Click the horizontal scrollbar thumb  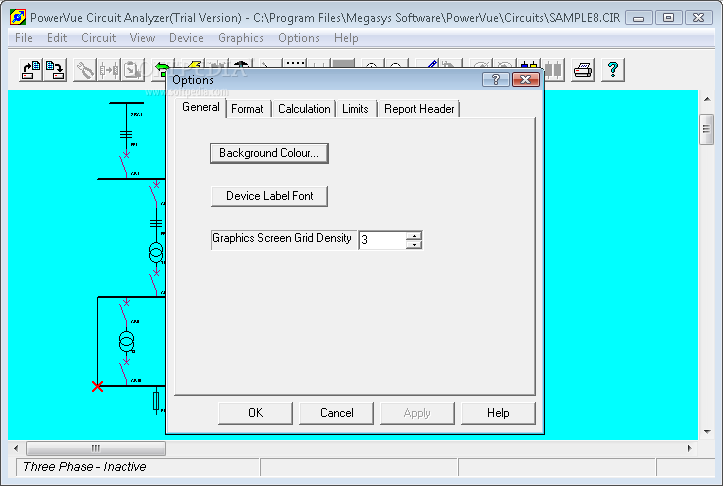pyautogui.click(x=96, y=448)
